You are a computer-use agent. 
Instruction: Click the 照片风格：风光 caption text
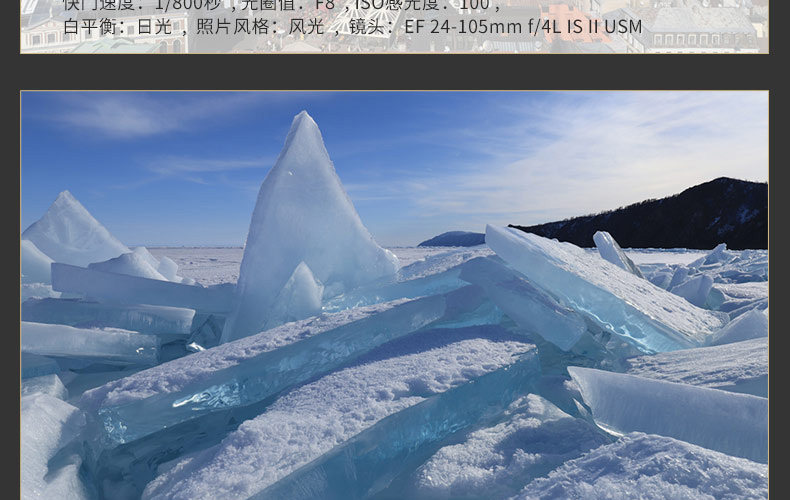[260, 26]
